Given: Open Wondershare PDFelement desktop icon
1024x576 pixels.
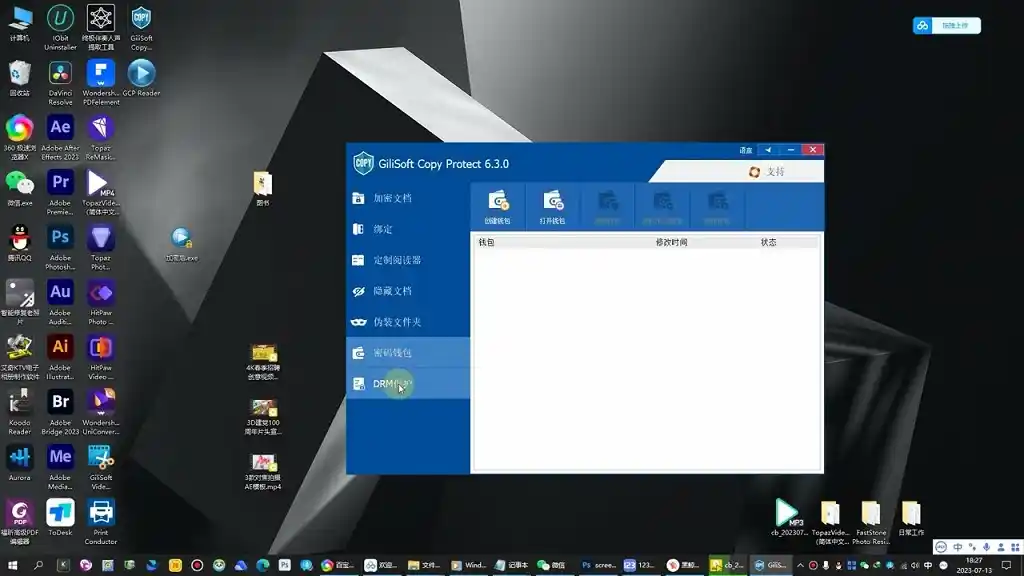Looking at the screenshot, I should 101,83.
